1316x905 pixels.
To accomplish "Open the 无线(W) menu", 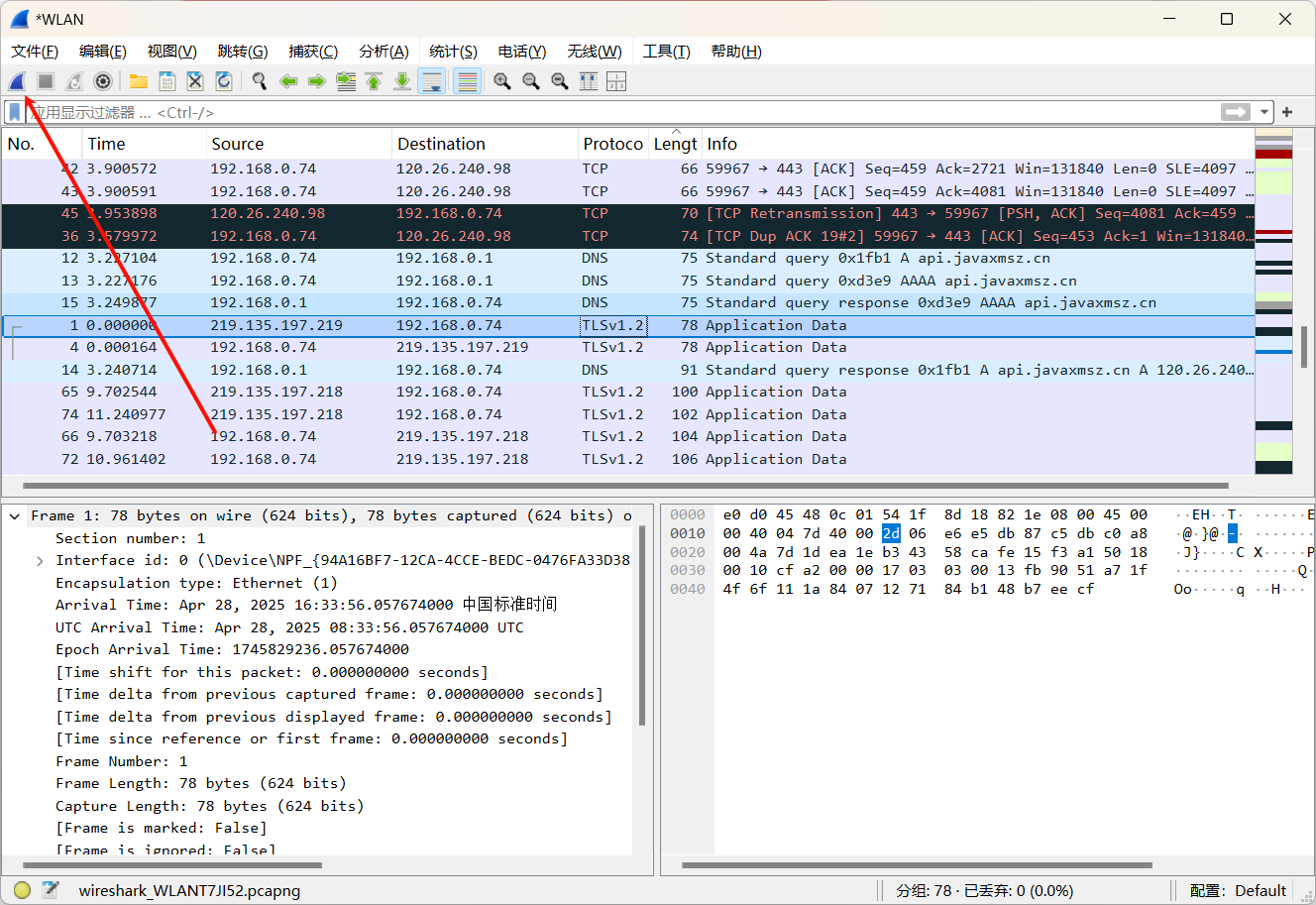I will pos(595,52).
